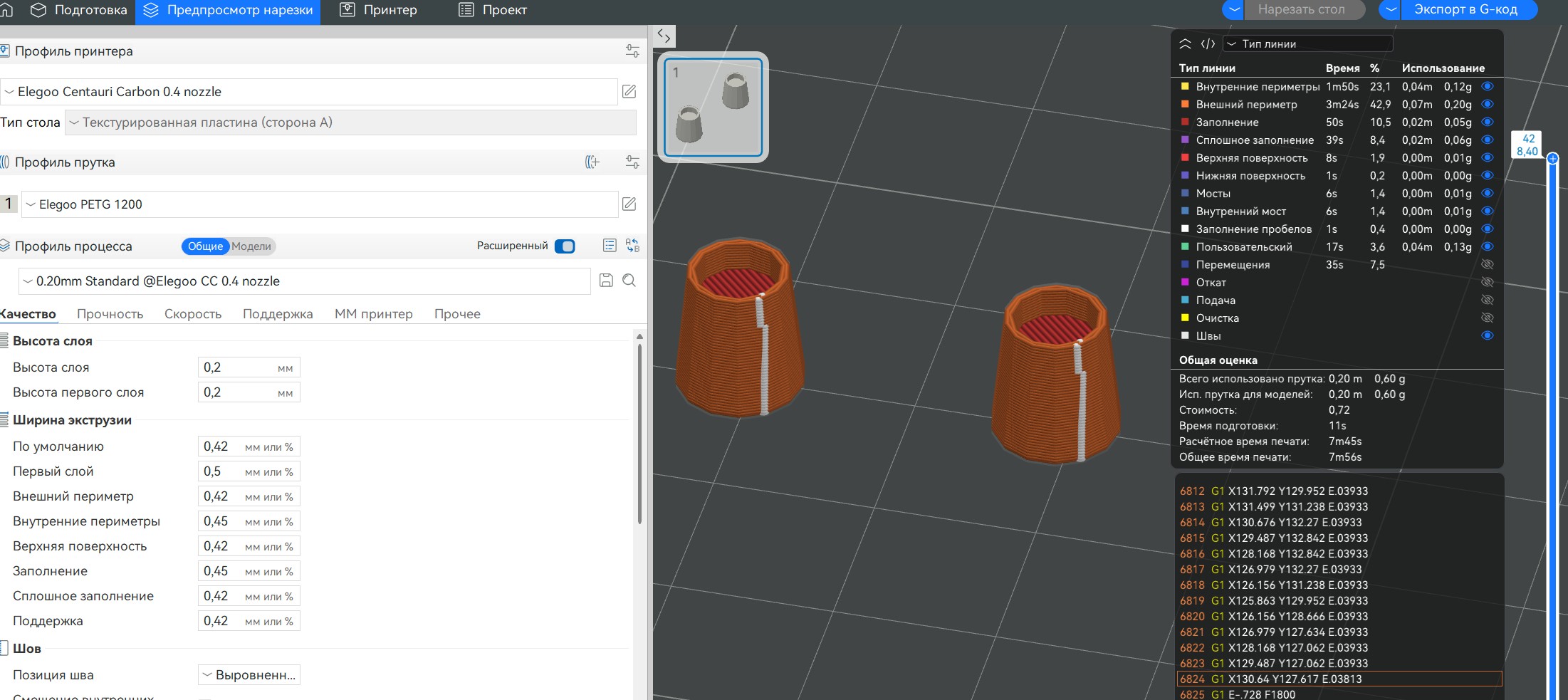Save the process preset using the floppy icon
This screenshot has width=1568, height=700.
coord(606,281)
